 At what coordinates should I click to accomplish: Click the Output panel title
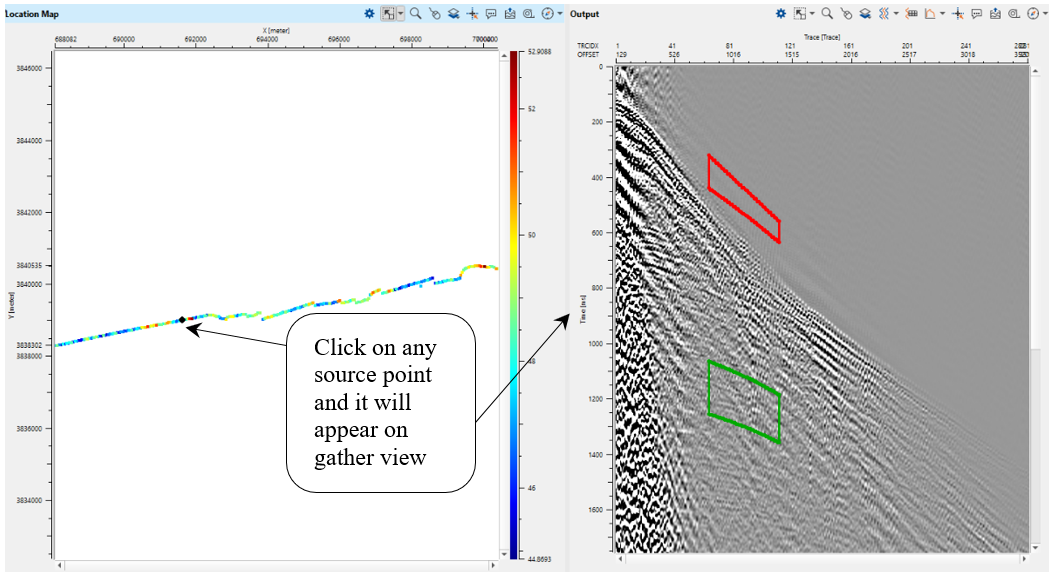pos(585,14)
